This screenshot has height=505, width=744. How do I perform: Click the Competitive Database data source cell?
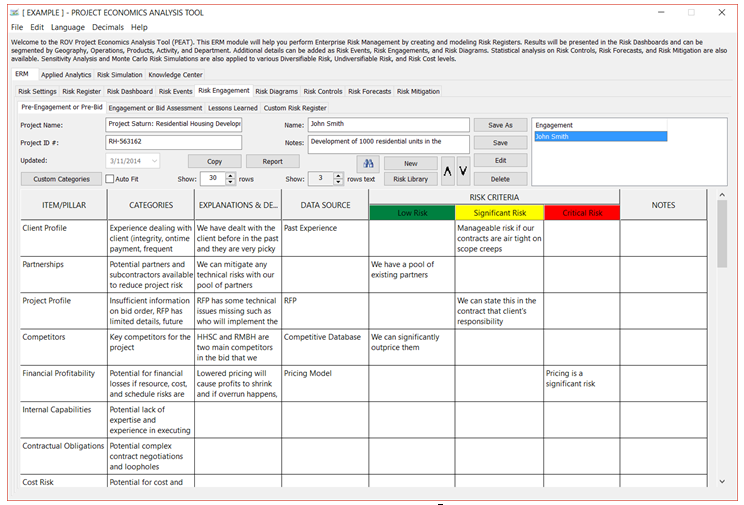click(325, 347)
